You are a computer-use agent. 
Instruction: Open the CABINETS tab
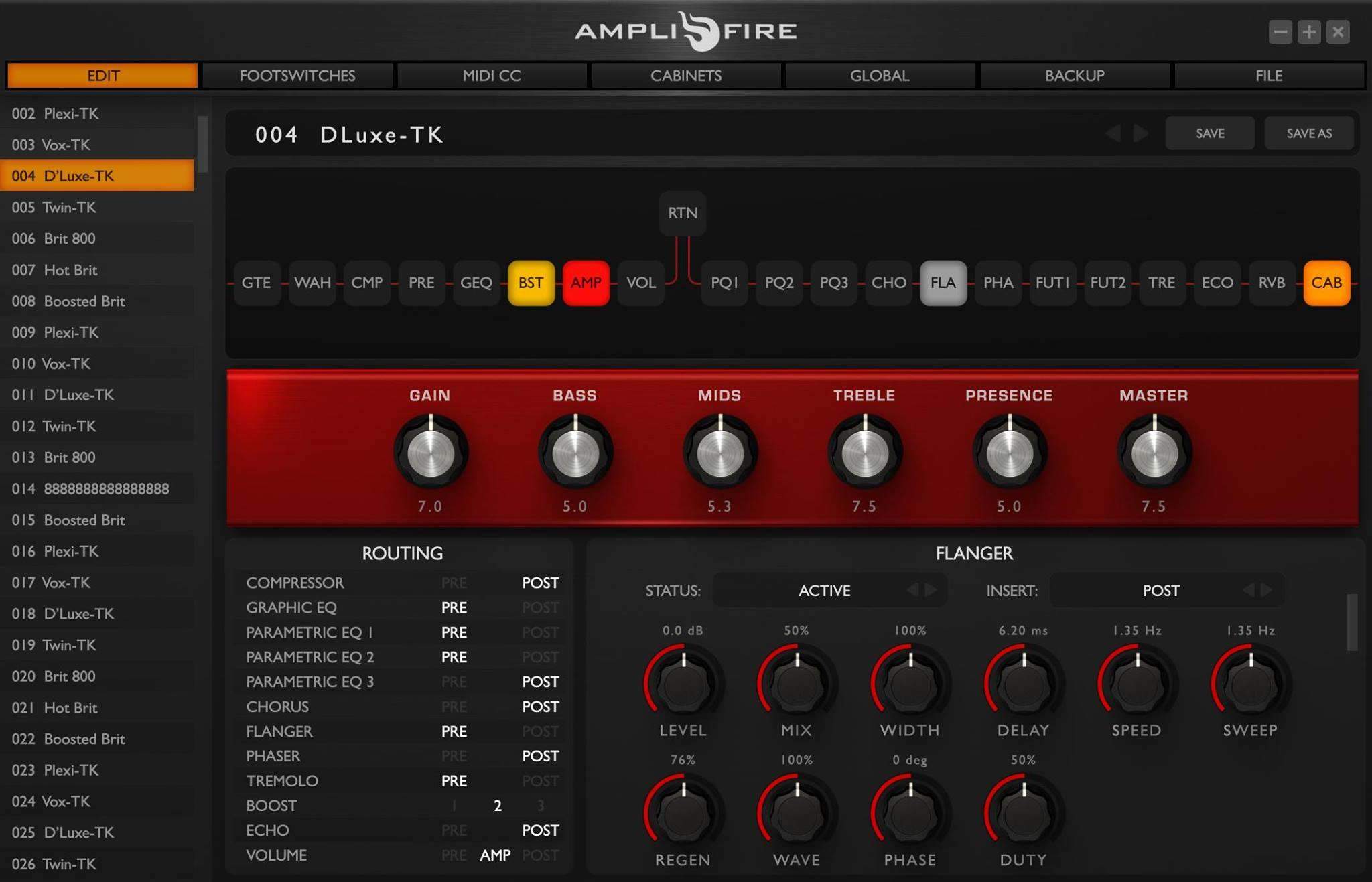pos(685,76)
